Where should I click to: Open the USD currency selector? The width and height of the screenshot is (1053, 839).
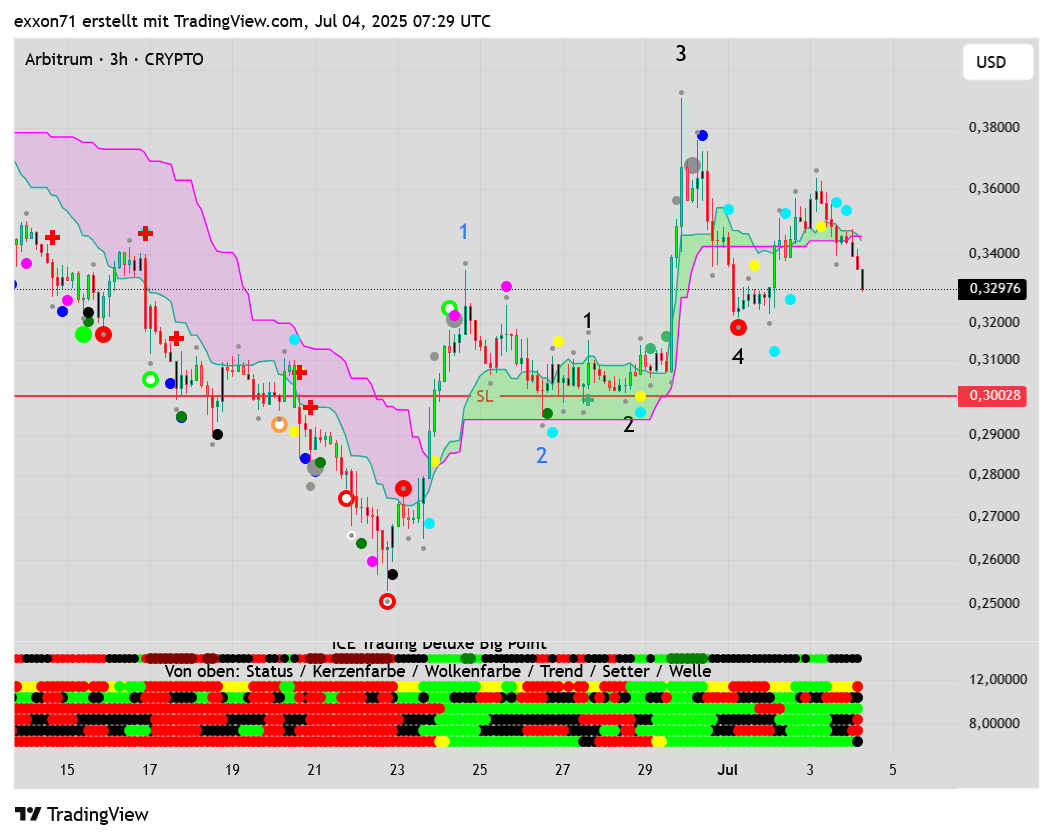pos(991,62)
